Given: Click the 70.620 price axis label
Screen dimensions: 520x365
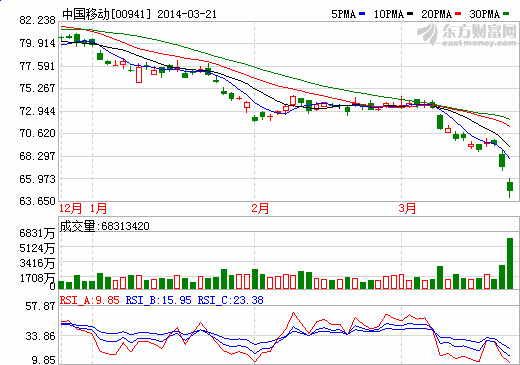Looking at the screenshot, I should click(37, 133).
